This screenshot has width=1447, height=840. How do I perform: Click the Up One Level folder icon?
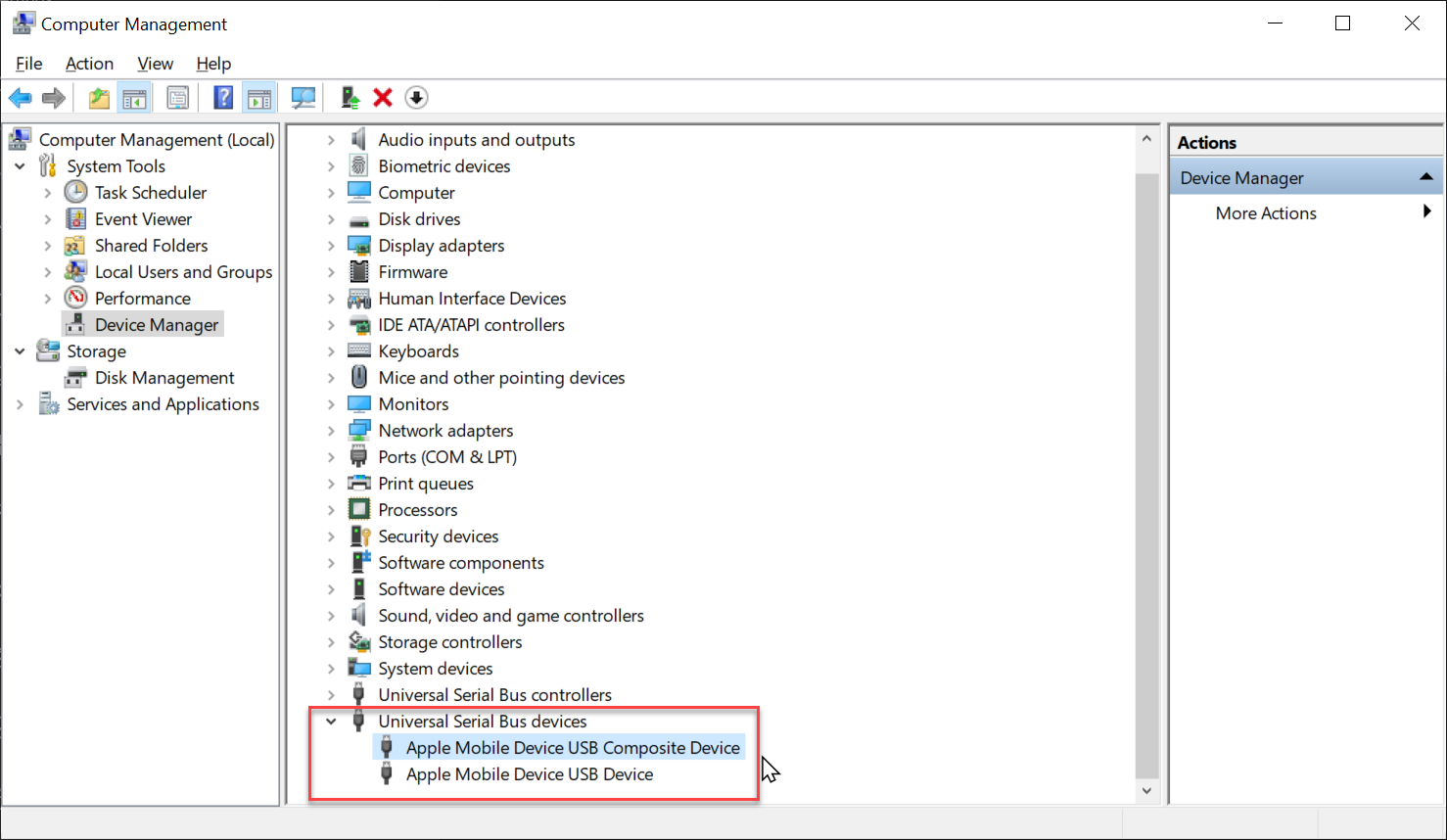coord(99,98)
